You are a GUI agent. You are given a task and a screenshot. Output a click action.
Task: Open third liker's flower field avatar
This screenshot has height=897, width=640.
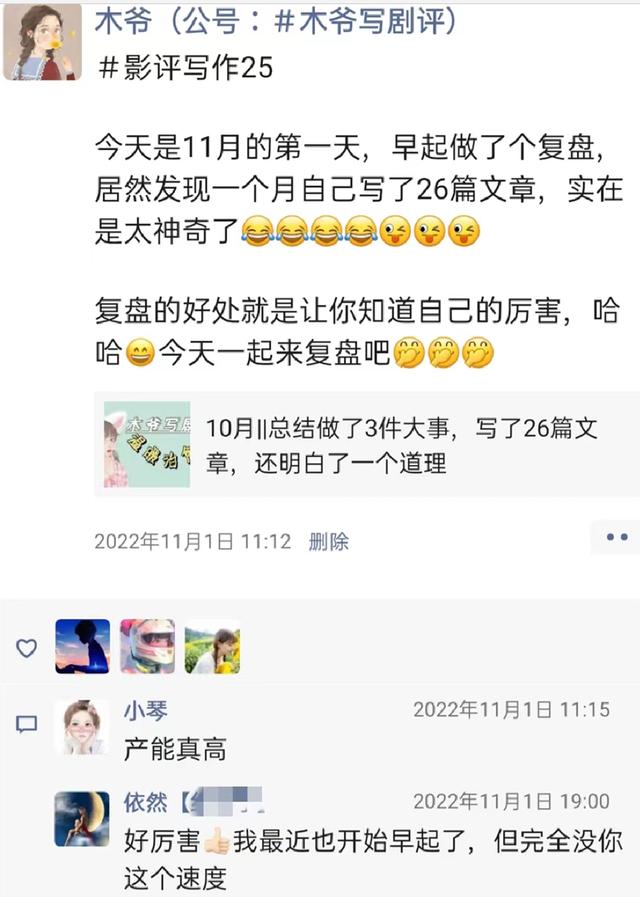point(212,646)
